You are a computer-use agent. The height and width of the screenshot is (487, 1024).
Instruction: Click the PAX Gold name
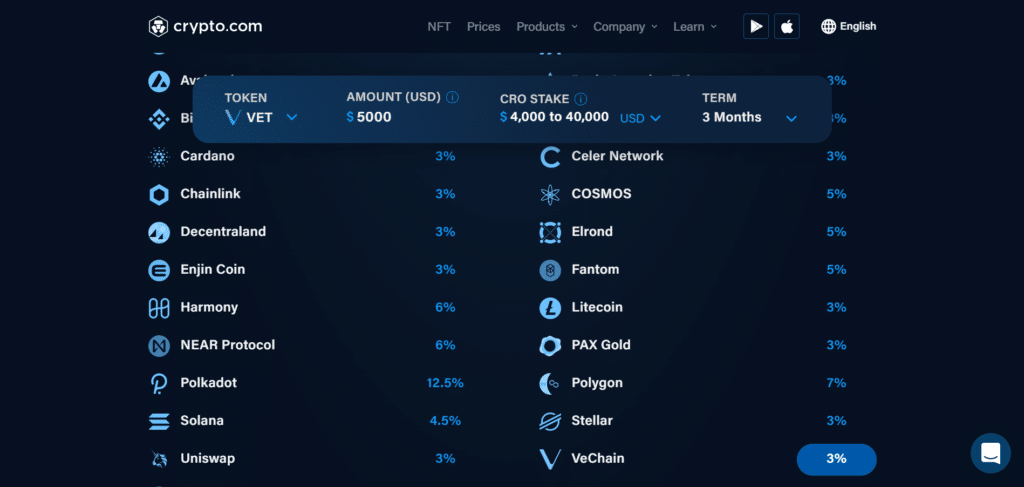[x=601, y=345]
